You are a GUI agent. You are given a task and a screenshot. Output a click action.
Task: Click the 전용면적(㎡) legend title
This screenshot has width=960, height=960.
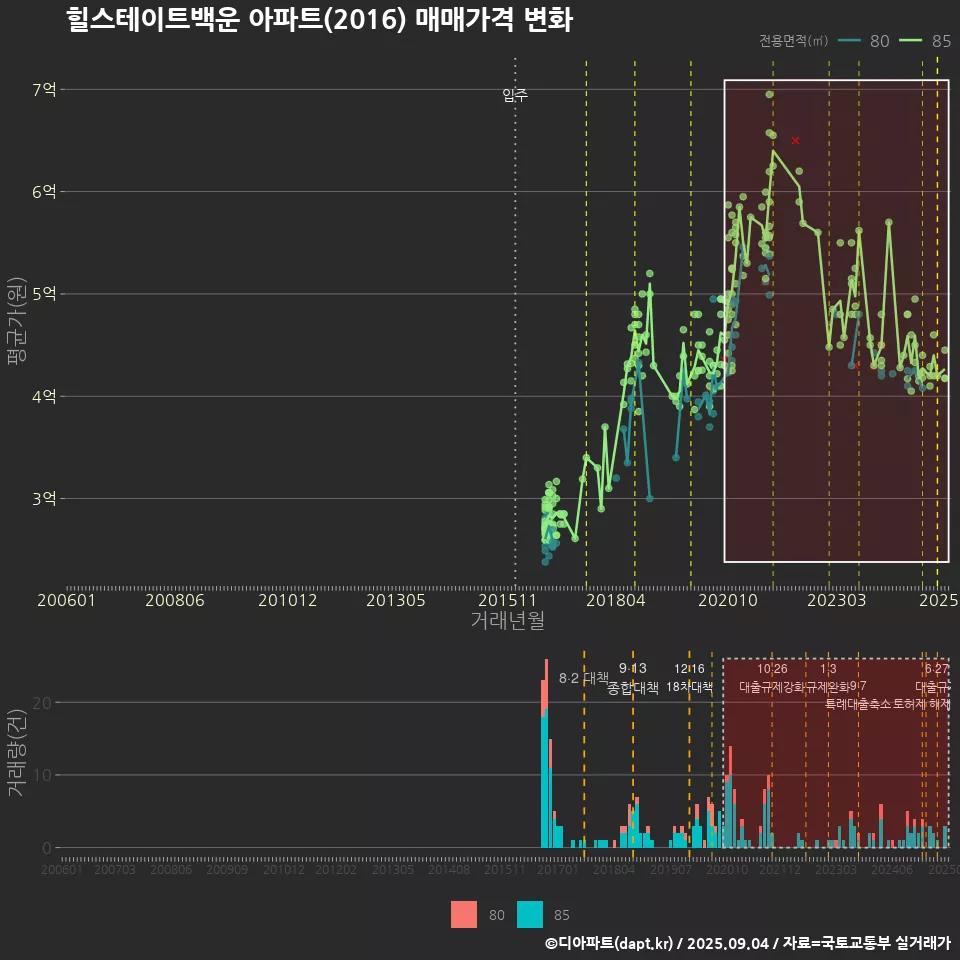point(793,40)
